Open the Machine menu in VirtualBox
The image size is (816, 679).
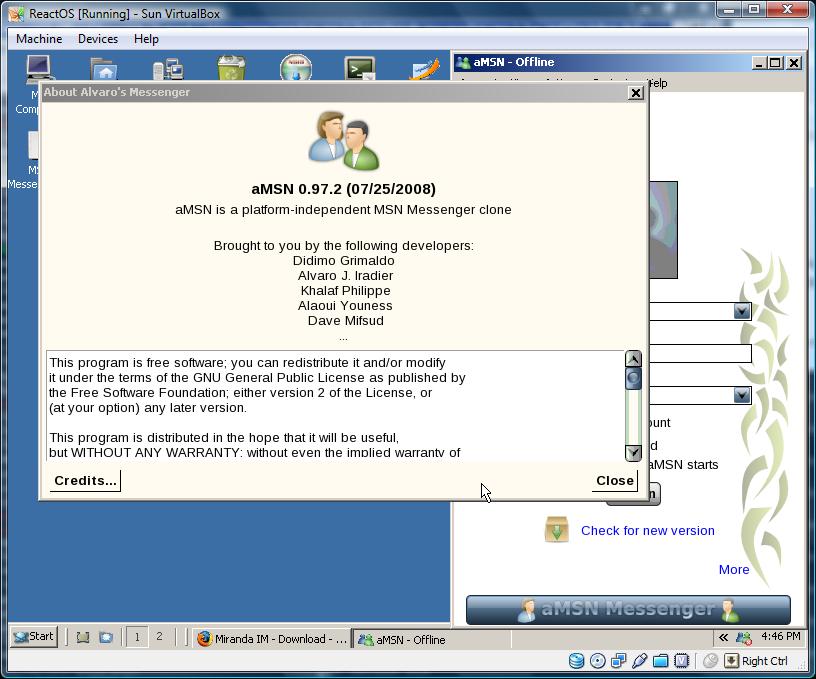(39, 39)
